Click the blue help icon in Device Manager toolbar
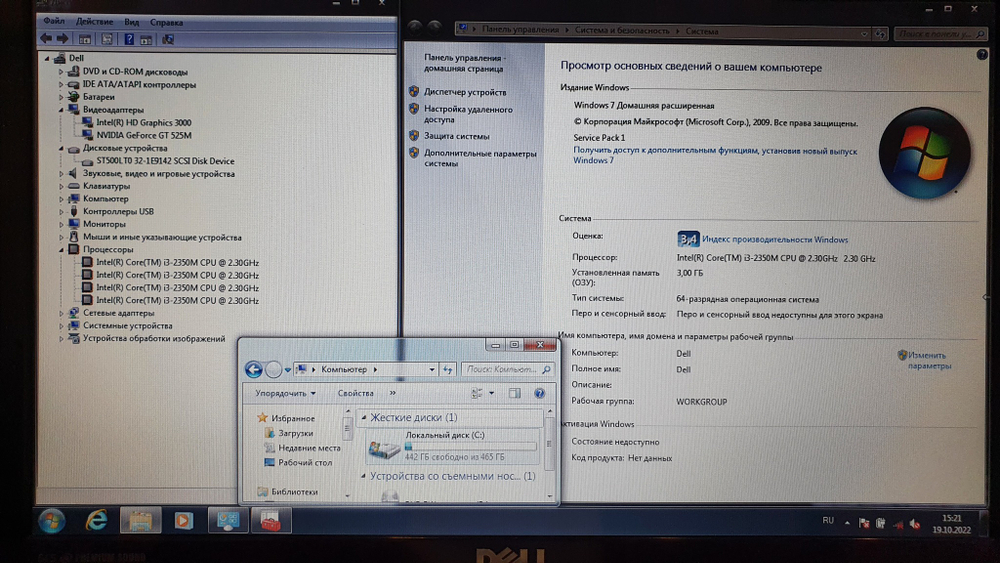The image size is (1000, 563). 129,39
